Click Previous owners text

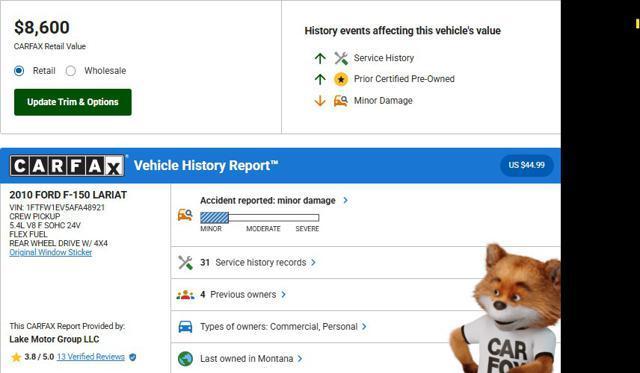pos(243,294)
